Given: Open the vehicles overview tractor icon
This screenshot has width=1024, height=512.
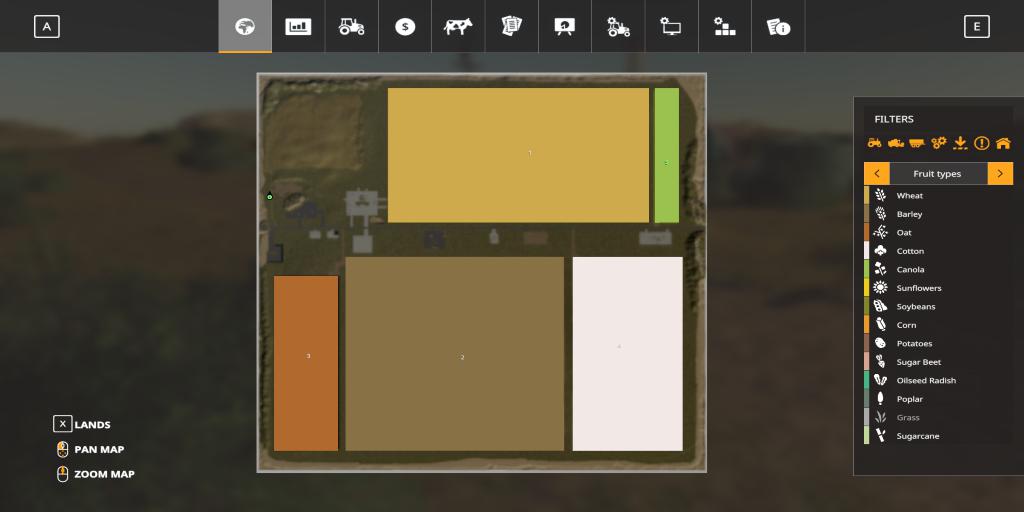Looking at the screenshot, I should [351, 27].
